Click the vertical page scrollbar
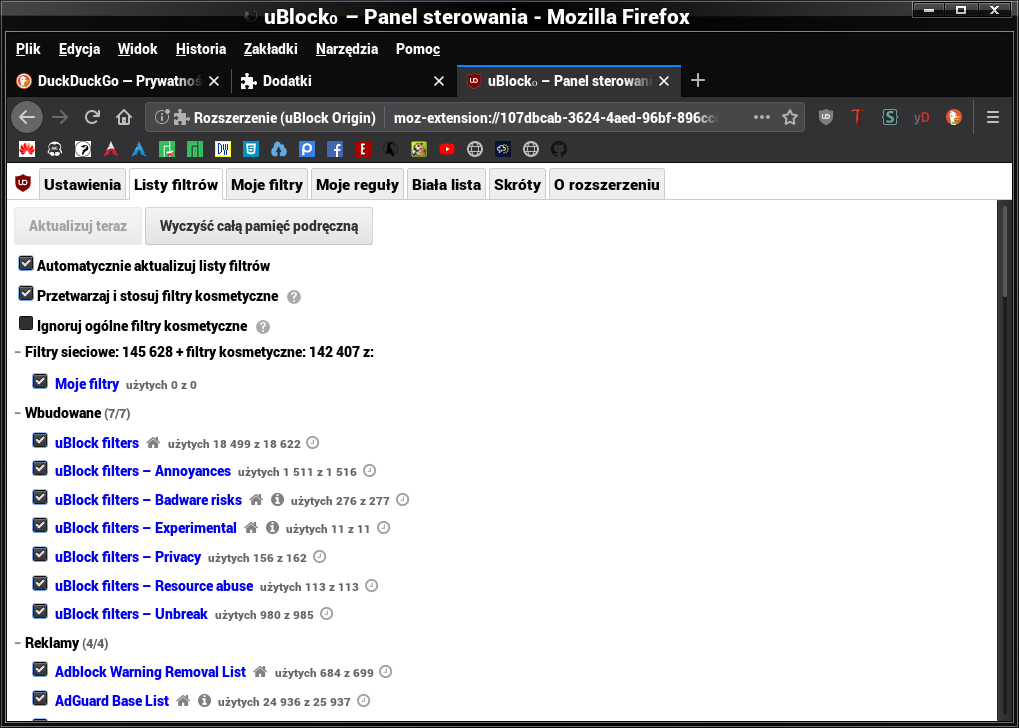The image size is (1019, 728). click(x=1005, y=250)
